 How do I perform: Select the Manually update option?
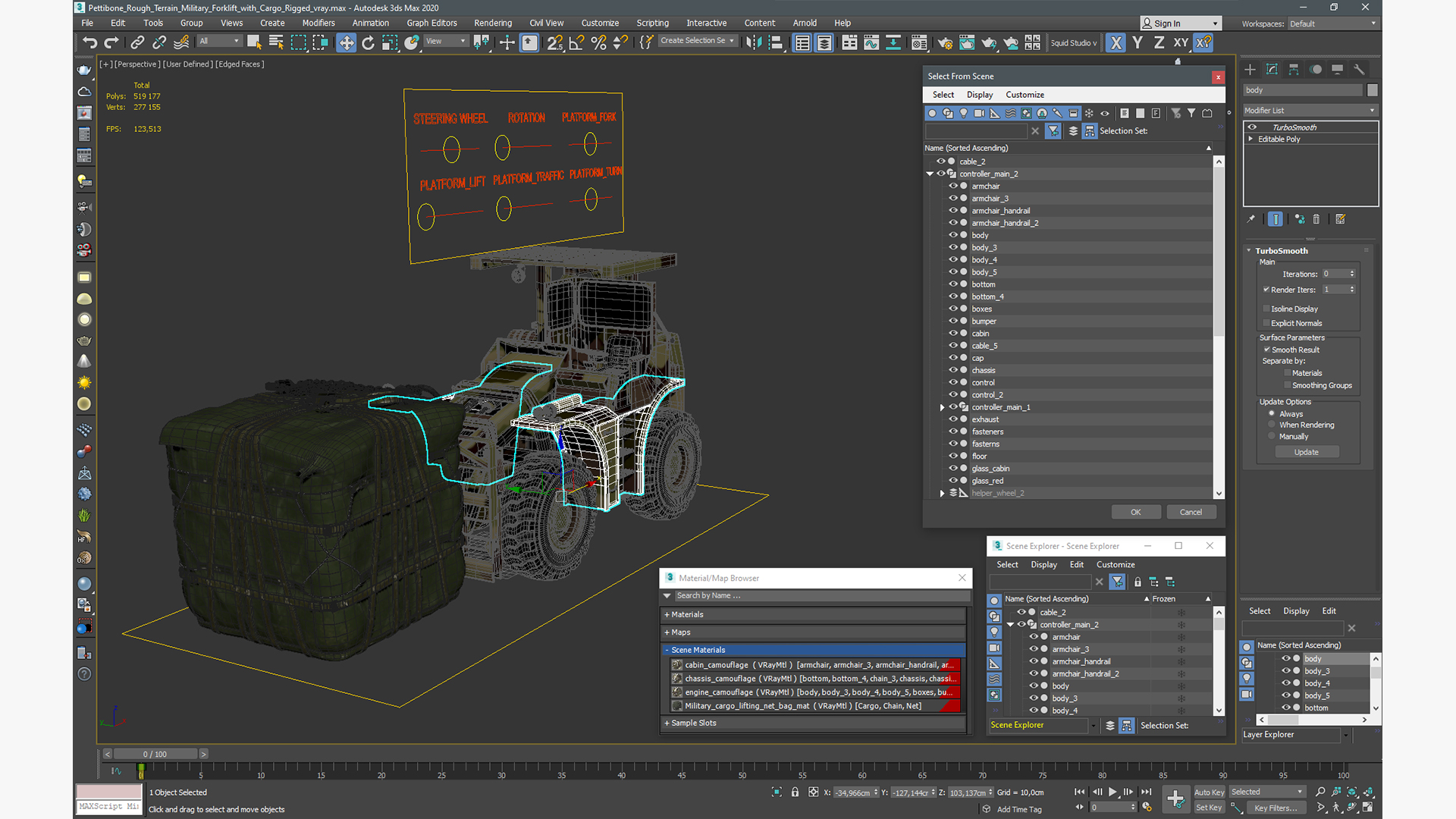(x=1272, y=436)
